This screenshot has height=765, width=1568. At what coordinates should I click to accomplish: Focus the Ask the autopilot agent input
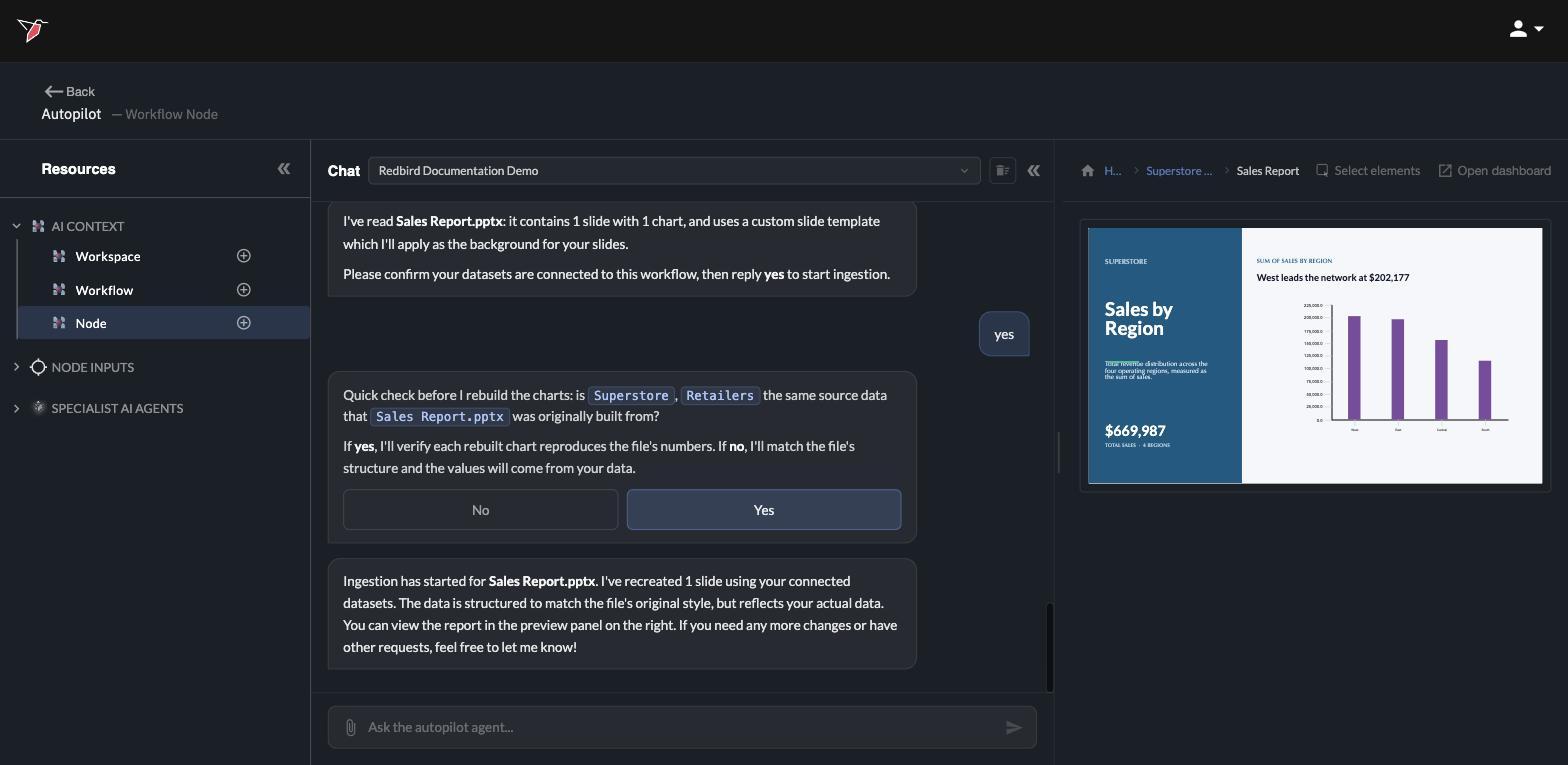tap(680, 727)
